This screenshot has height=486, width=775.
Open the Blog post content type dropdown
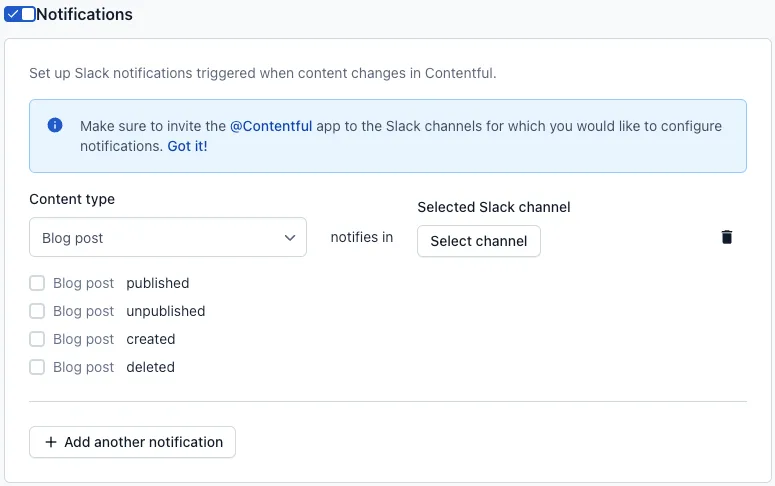(168, 237)
